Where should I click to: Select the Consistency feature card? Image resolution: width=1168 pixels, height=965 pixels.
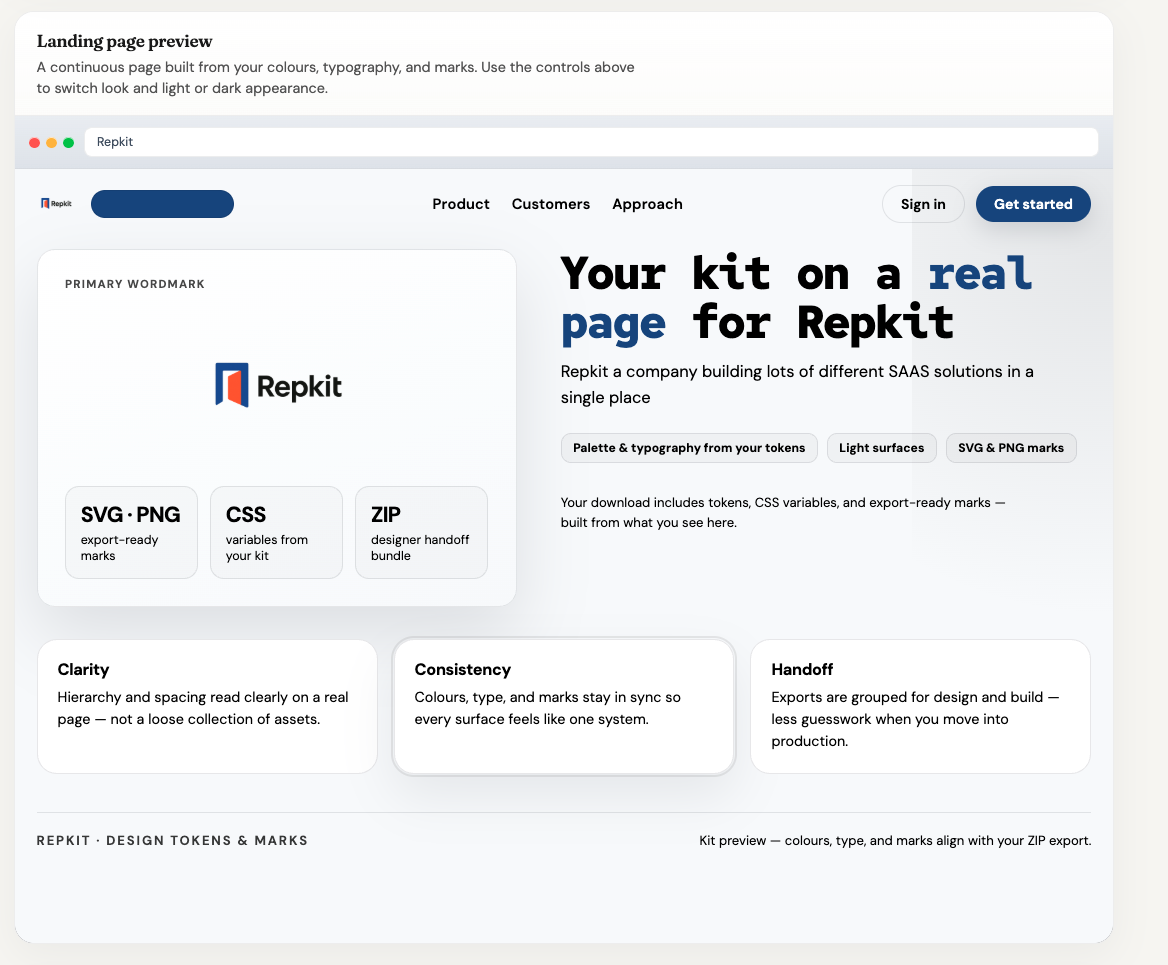(564, 706)
